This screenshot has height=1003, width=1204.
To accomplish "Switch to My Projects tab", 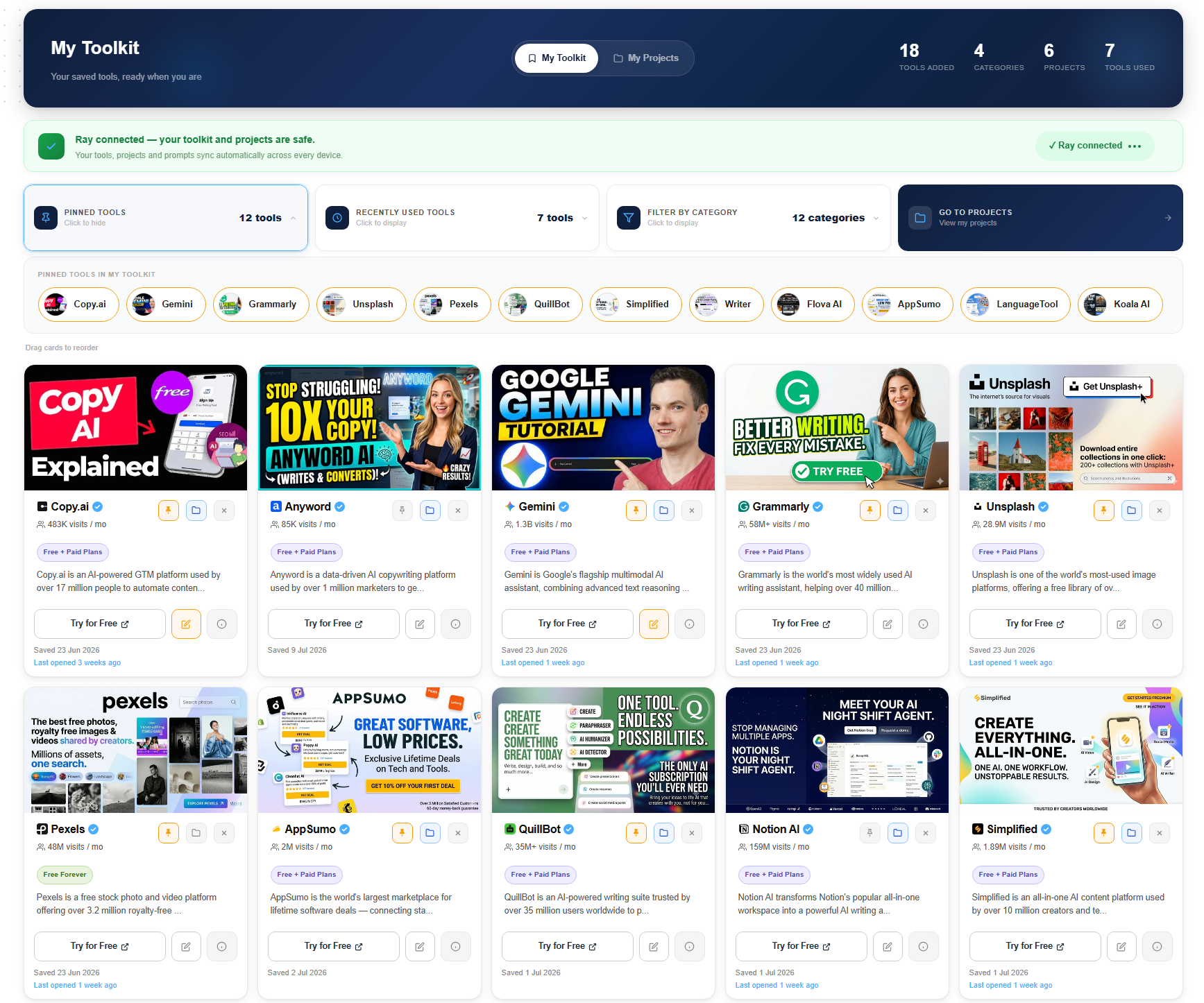I will pyautogui.click(x=646, y=58).
